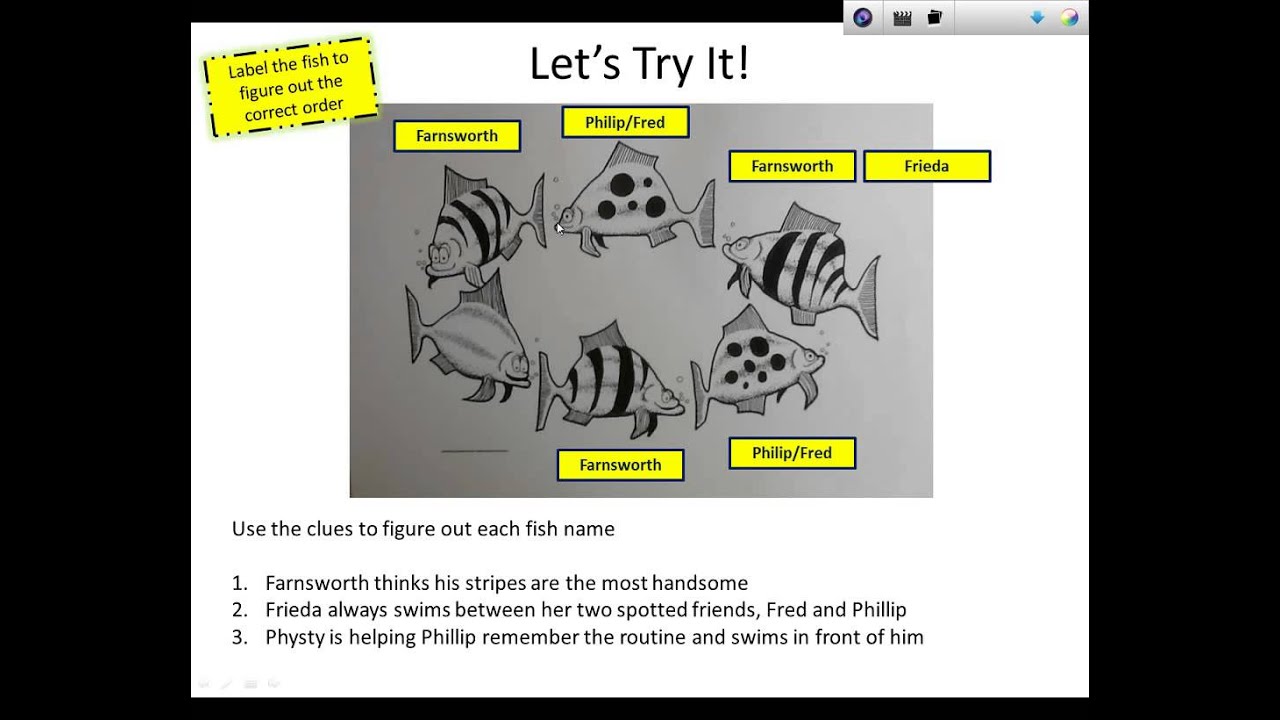Viewport: 1280px width, 720px height.
Task: Click the faint slideshow previous arrow
Action: tap(204, 684)
